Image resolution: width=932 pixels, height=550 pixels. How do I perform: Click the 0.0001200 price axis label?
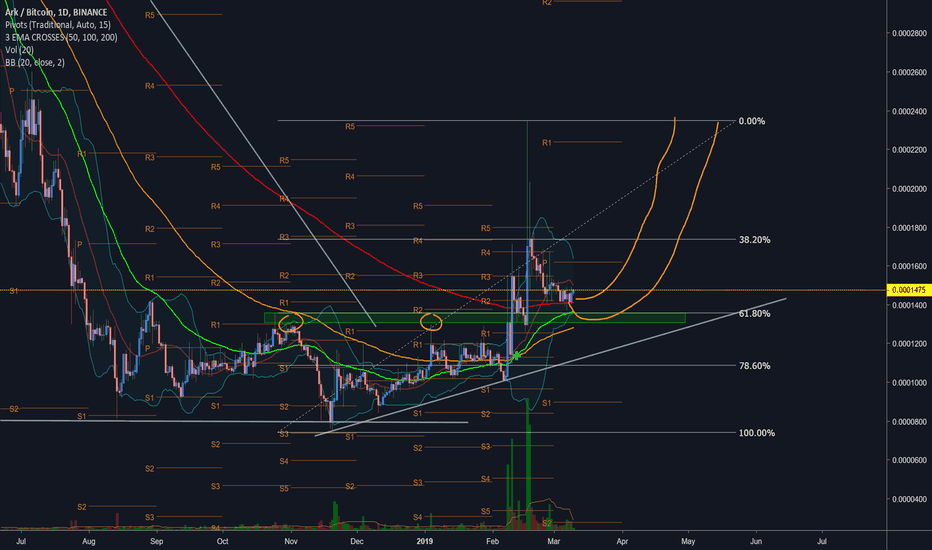(909, 344)
